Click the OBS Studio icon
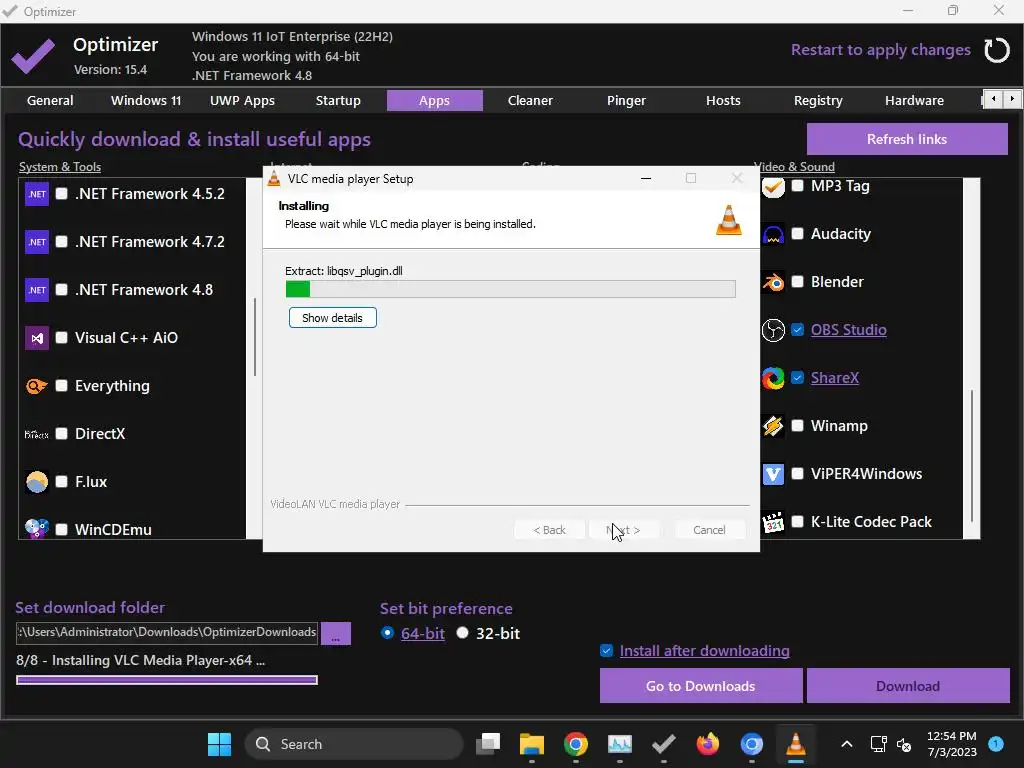Screen dimensions: 1024x768 pyautogui.click(x=773, y=330)
